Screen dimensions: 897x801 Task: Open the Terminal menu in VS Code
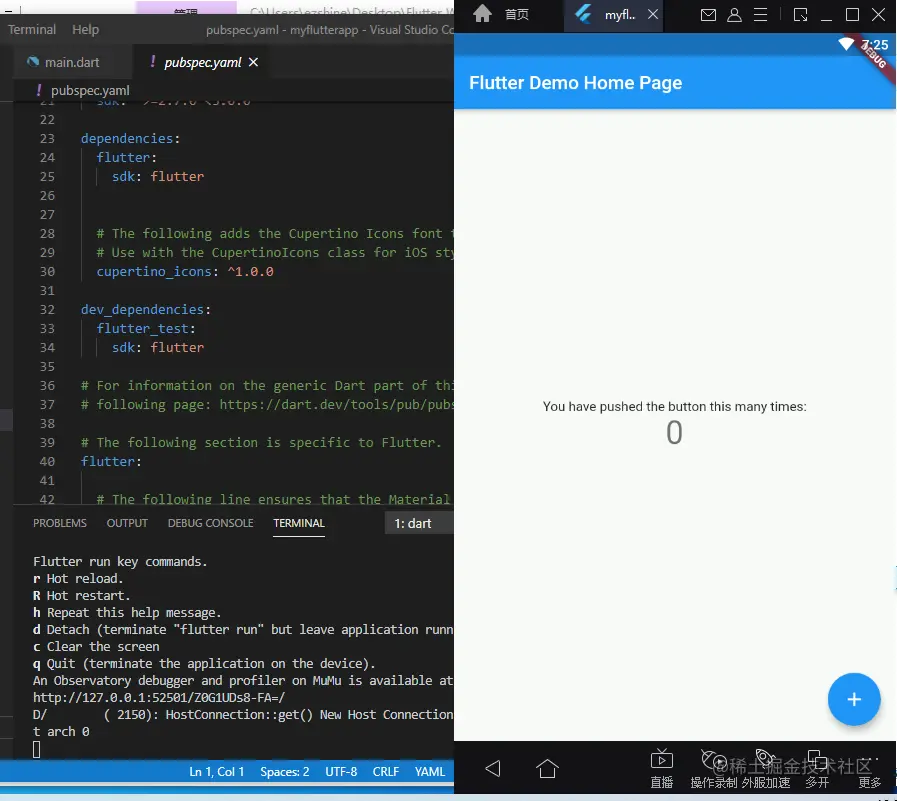click(x=32, y=29)
